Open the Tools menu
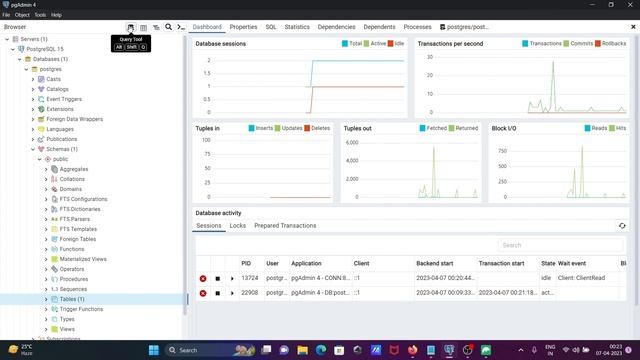 [x=40, y=15]
